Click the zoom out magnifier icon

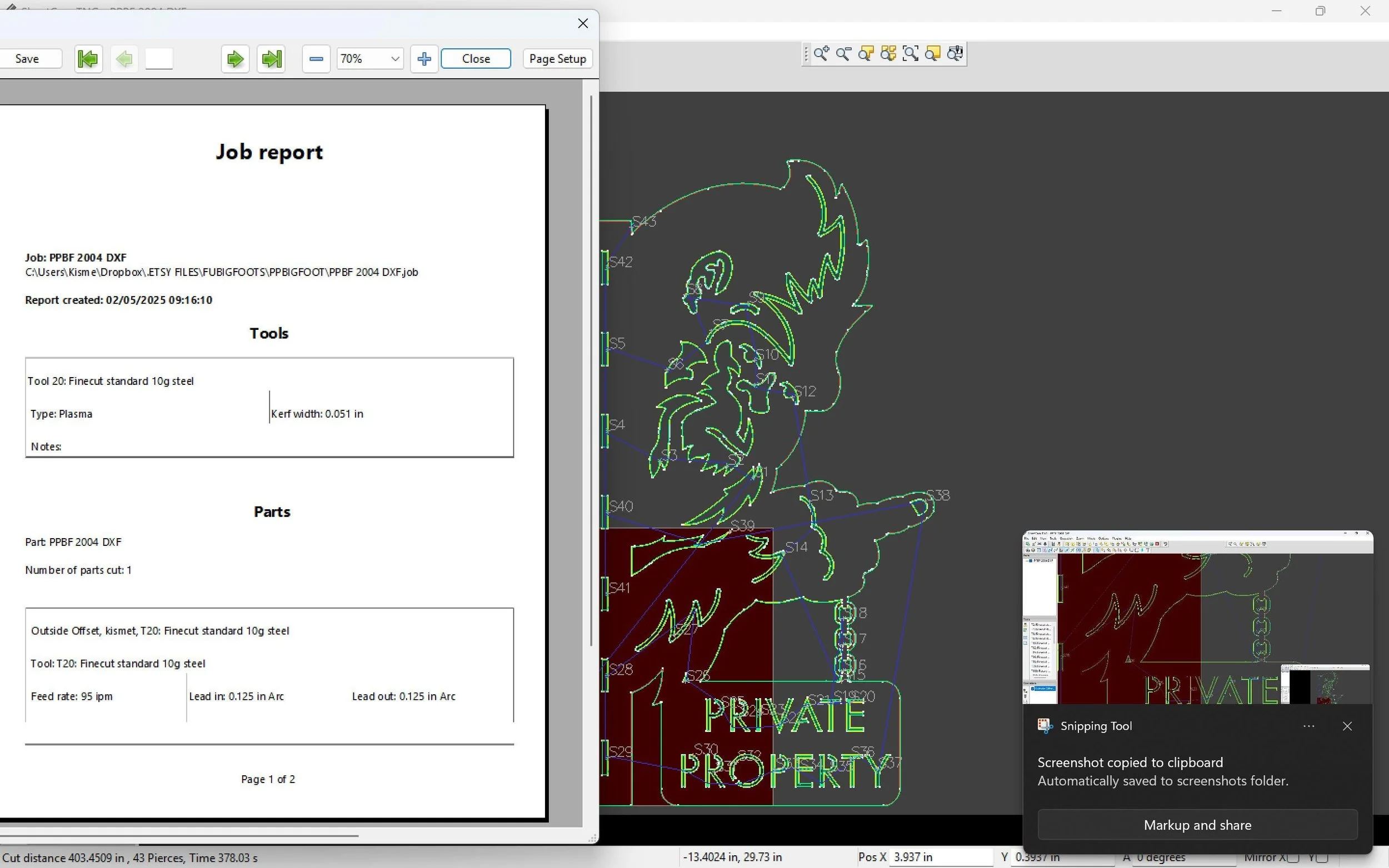coord(843,54)
